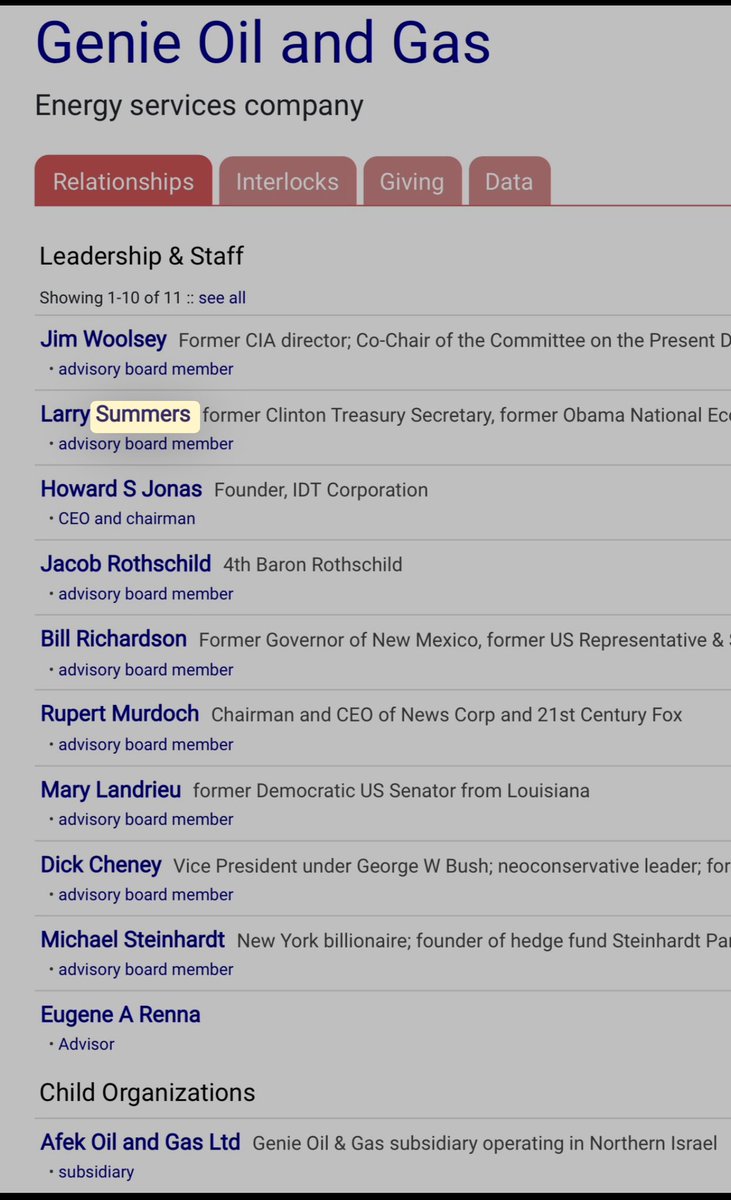Switch to the Interlocks tab
731x1200 pixels.
287,182
